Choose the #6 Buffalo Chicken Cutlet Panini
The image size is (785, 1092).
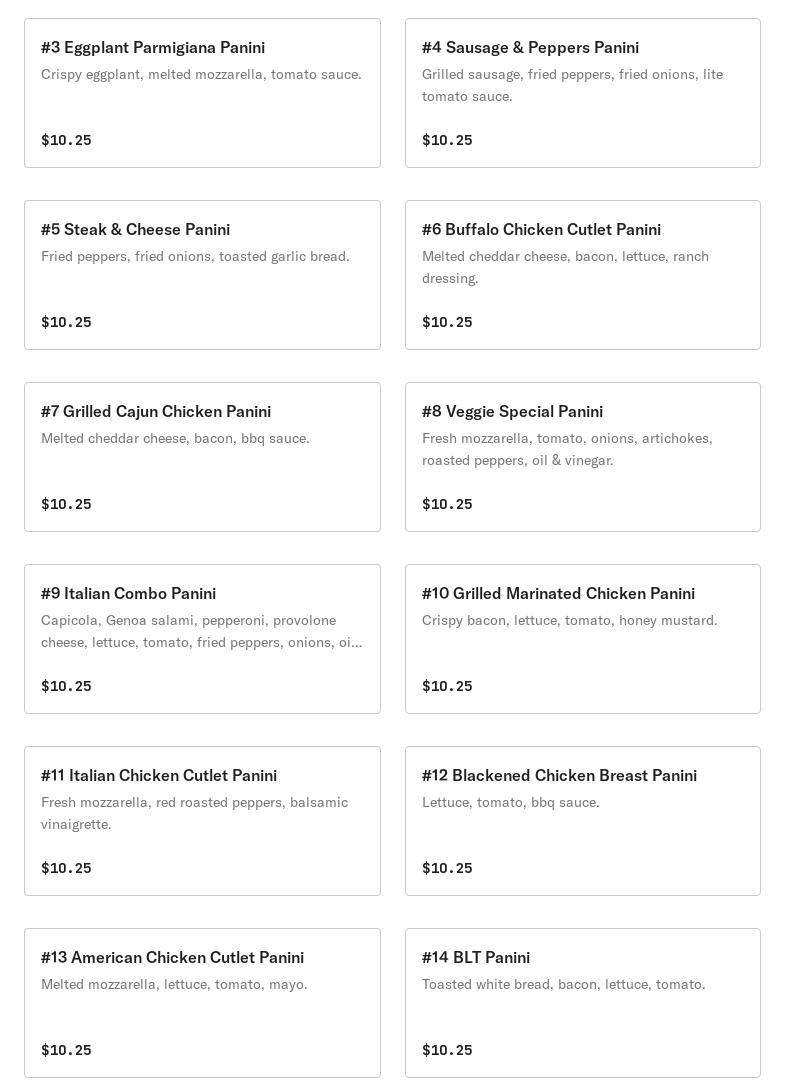click(x=541, y=230)
